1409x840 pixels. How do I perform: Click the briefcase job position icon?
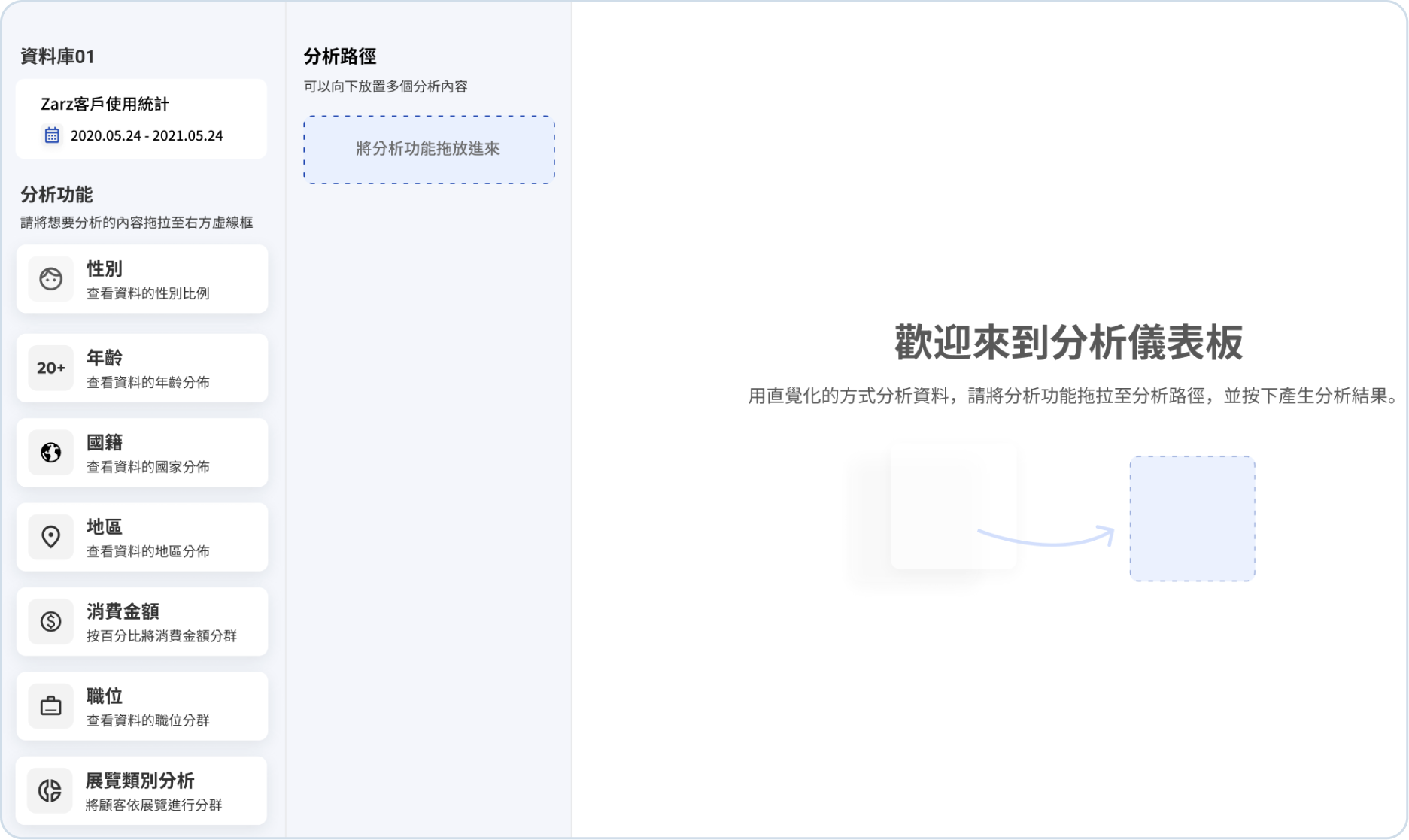pos(50,706)
